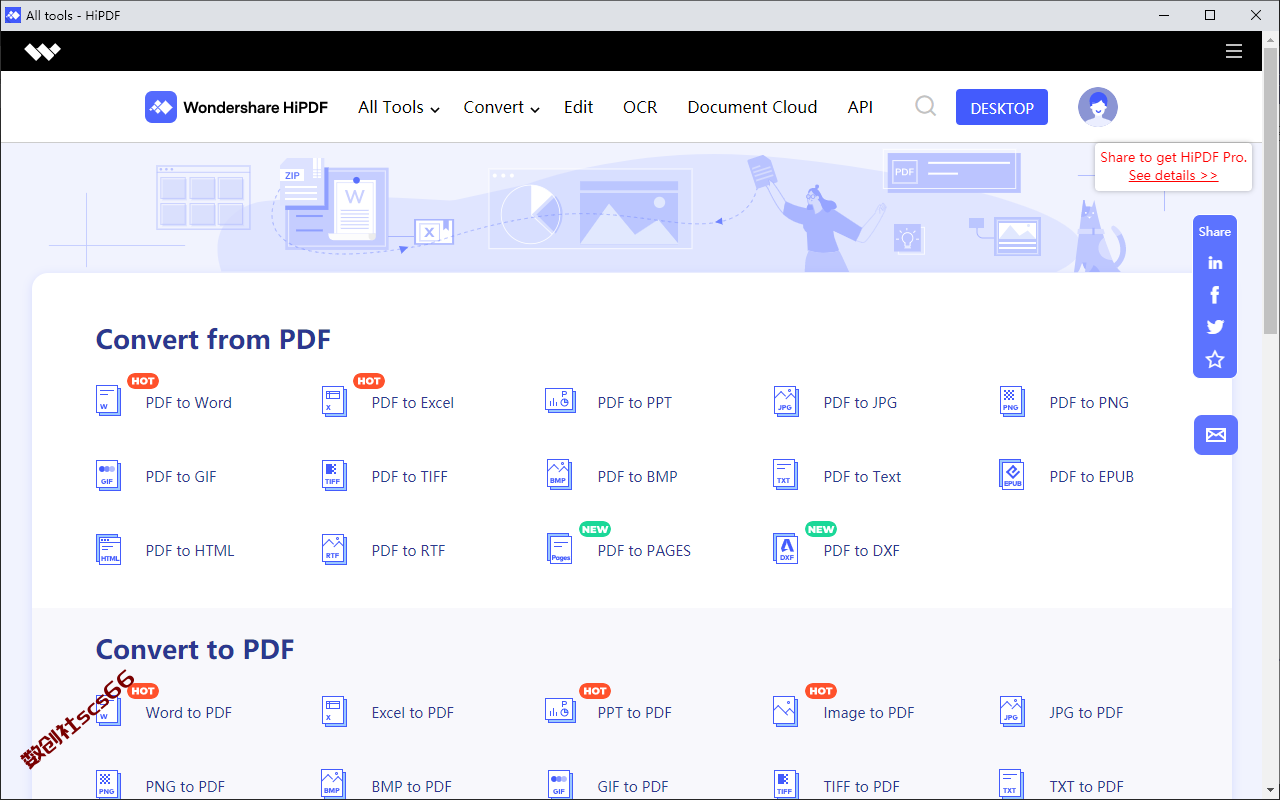Image resolution: width=1280 pixels, height=800 pixels.
Task: Select the PDF to PPT icon
Action: [560, 402]
